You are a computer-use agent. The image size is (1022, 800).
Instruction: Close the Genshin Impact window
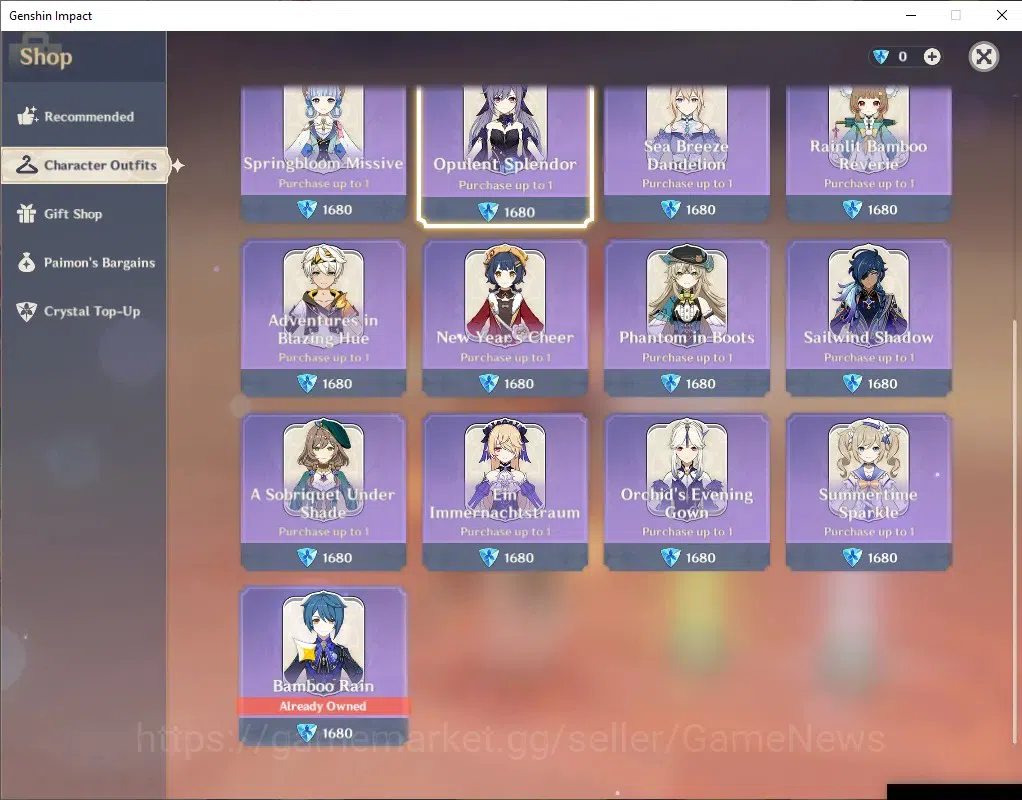[1002, 15]
